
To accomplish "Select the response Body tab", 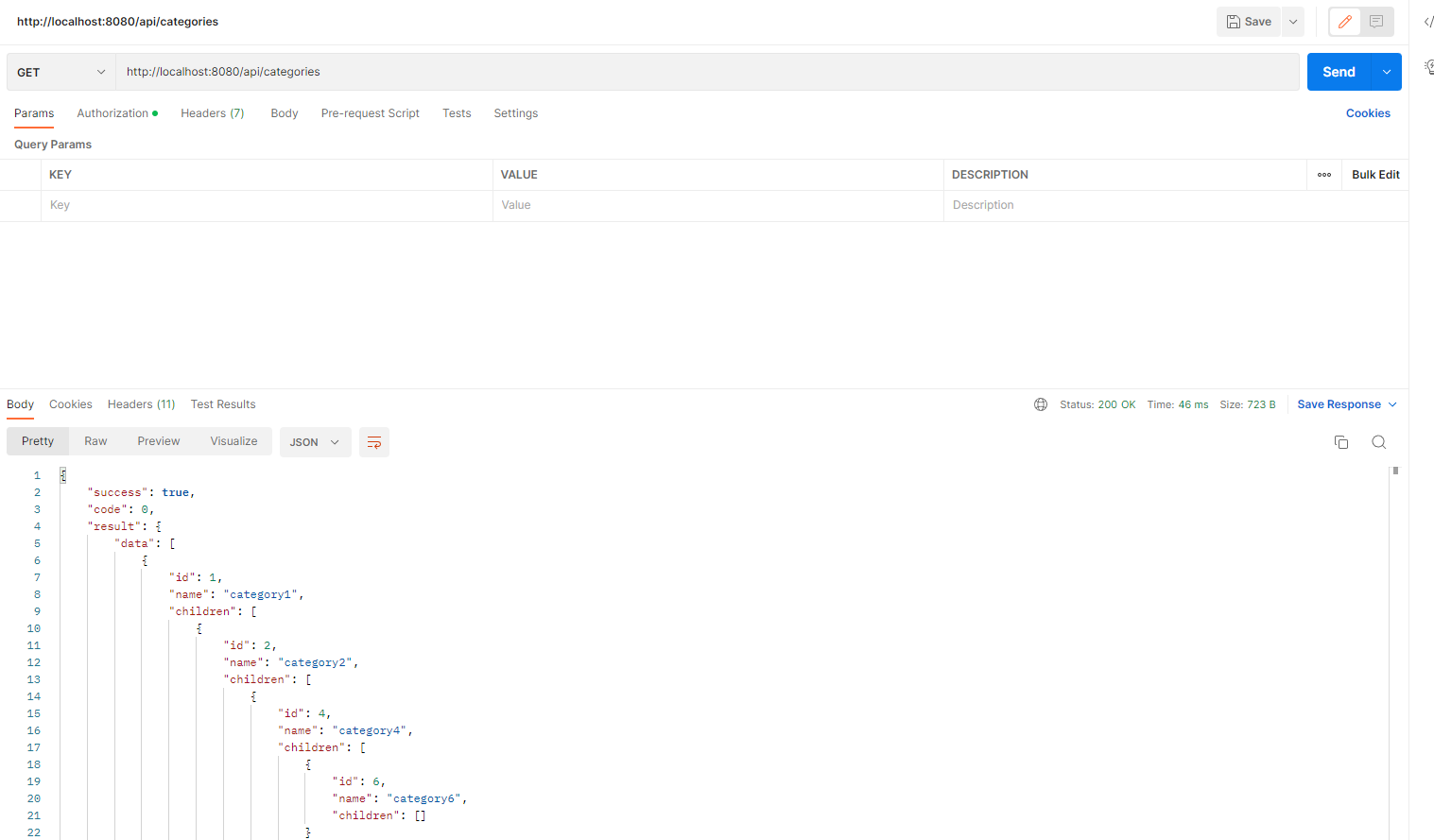I will [x=21, y=404].
